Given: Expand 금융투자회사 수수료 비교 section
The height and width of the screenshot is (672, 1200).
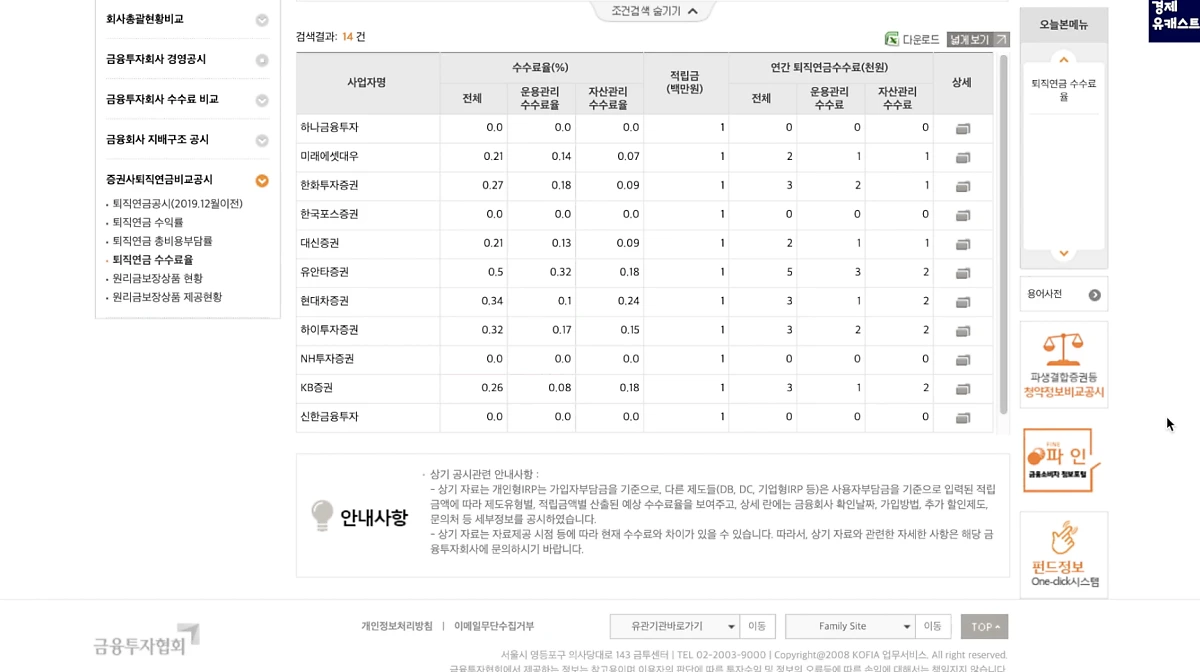Looking at the screenshot, I should click(262, 100).
